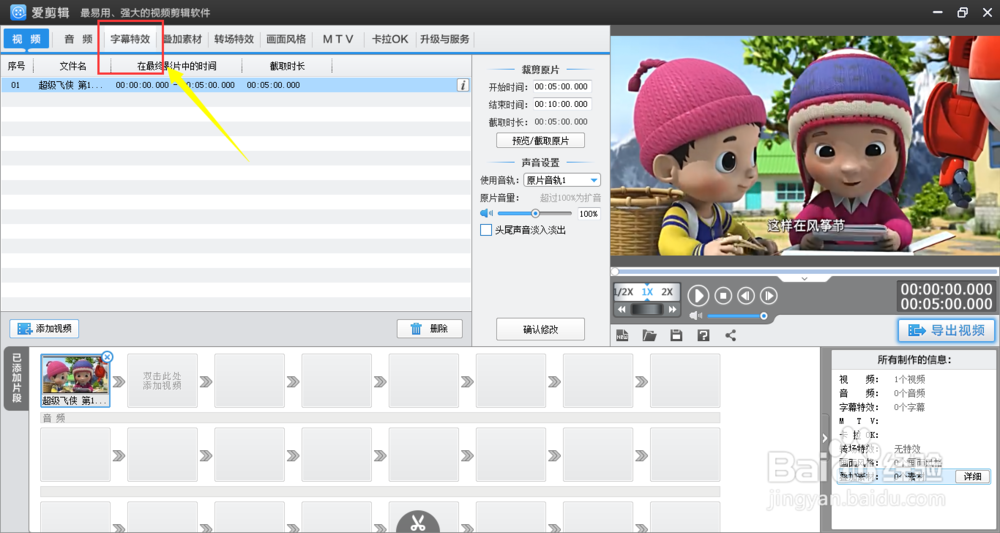Click the scissors cut icon
This screenshot has height=533, width=1000.
[x=418, y=522]
